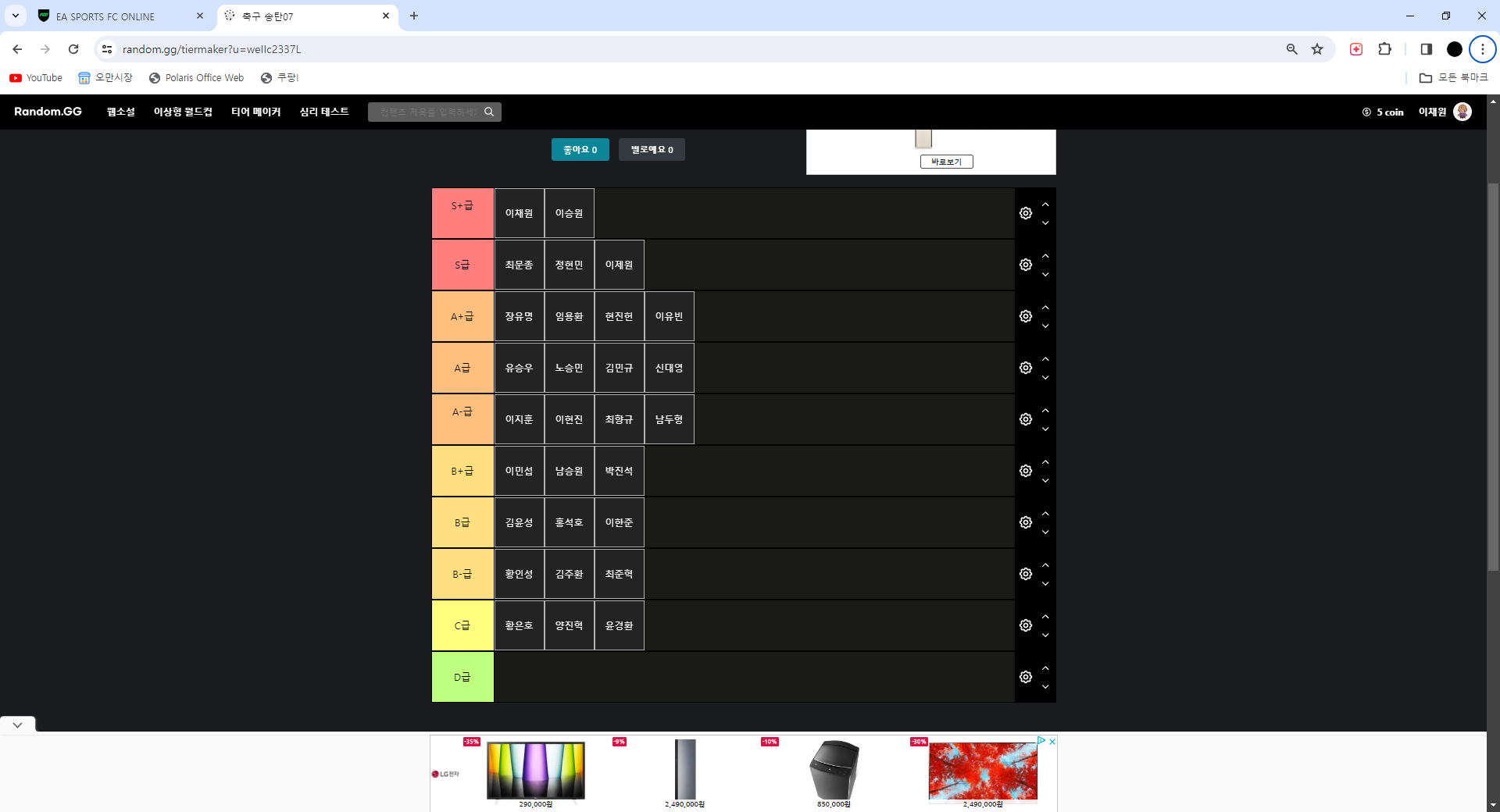Open settings gear for S급 tier row
Image resolution: width=1500 pixels, height=812 pixels.
pyautogui.click(x=1026, y=265)
